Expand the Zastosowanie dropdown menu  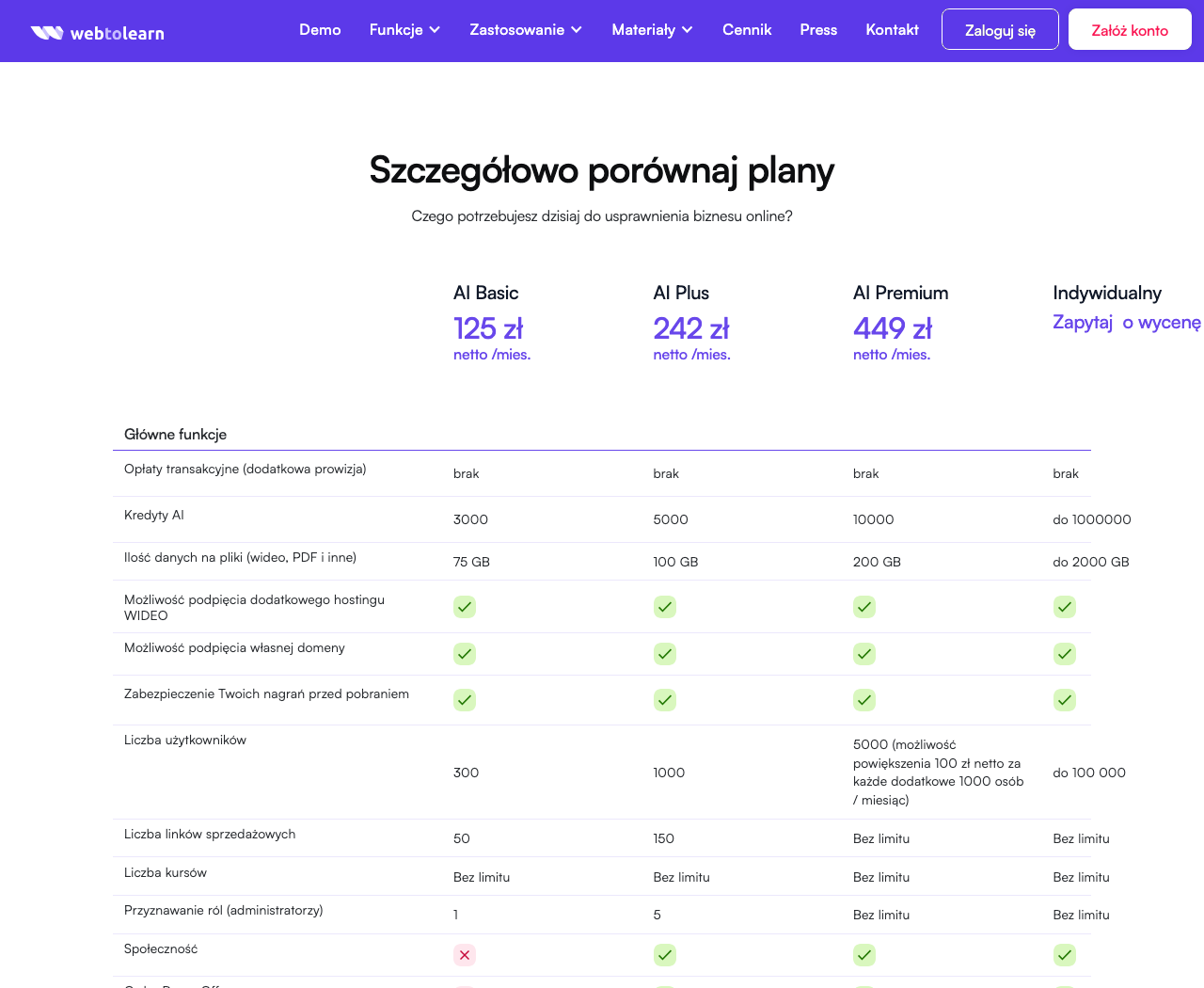point(526,30)
